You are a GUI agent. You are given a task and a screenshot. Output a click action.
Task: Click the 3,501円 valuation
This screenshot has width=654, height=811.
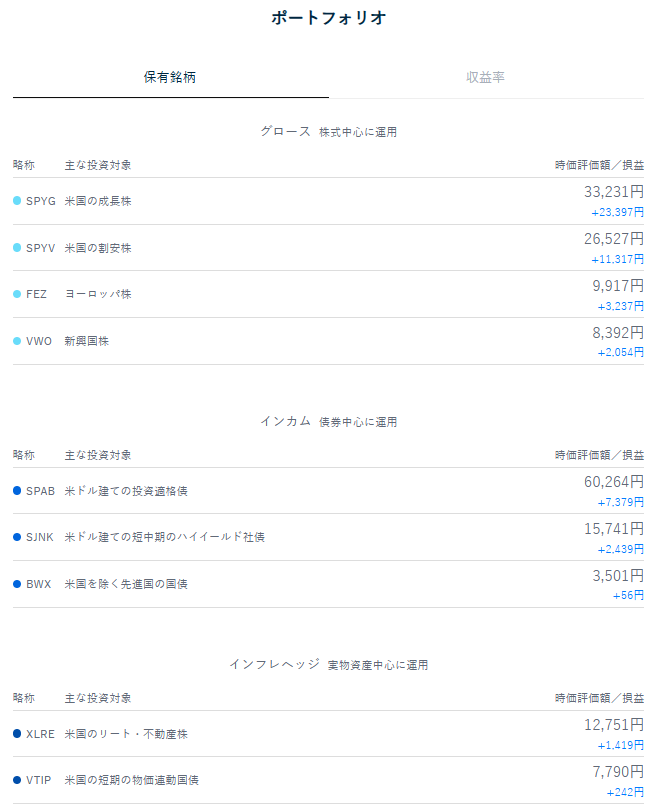click(618, 576)
